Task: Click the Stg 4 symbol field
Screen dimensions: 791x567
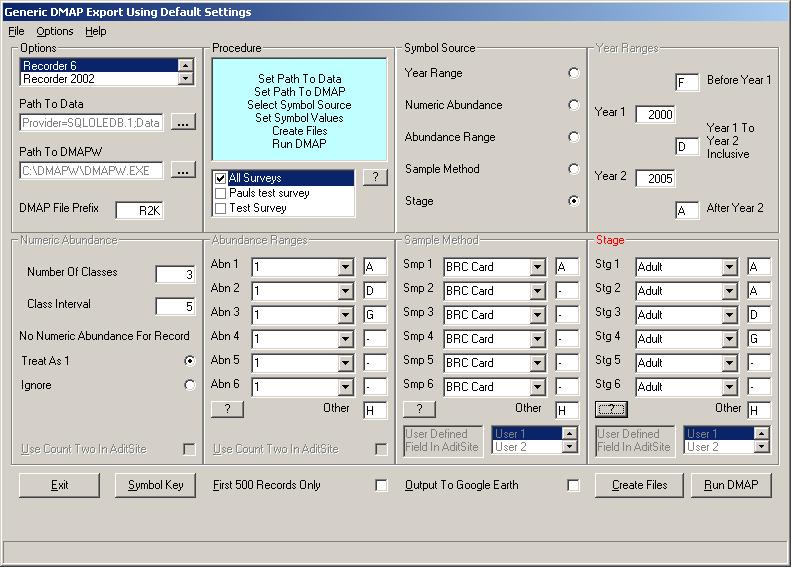Action: [759, 338]
